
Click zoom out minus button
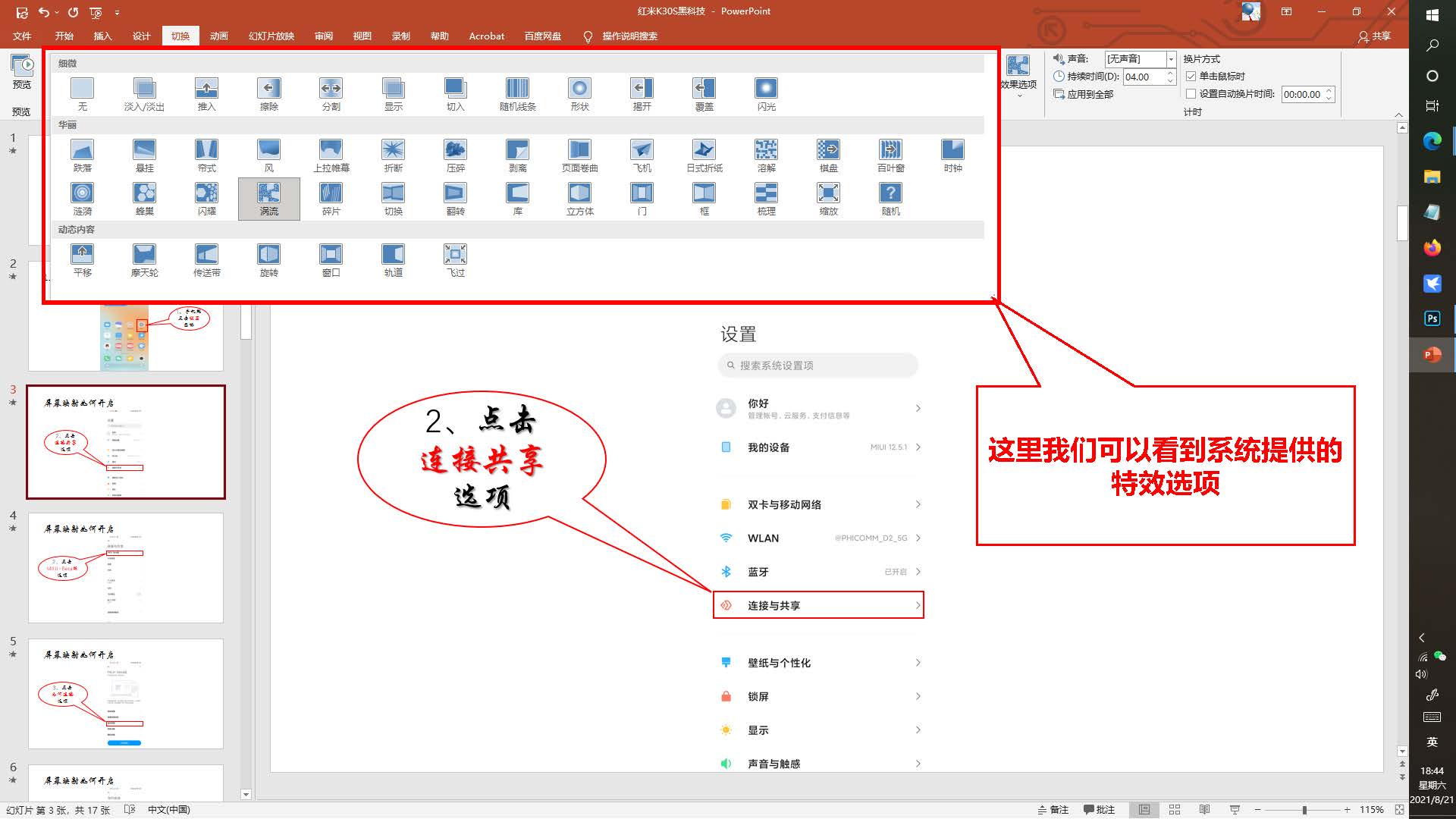coord(1257,810)
